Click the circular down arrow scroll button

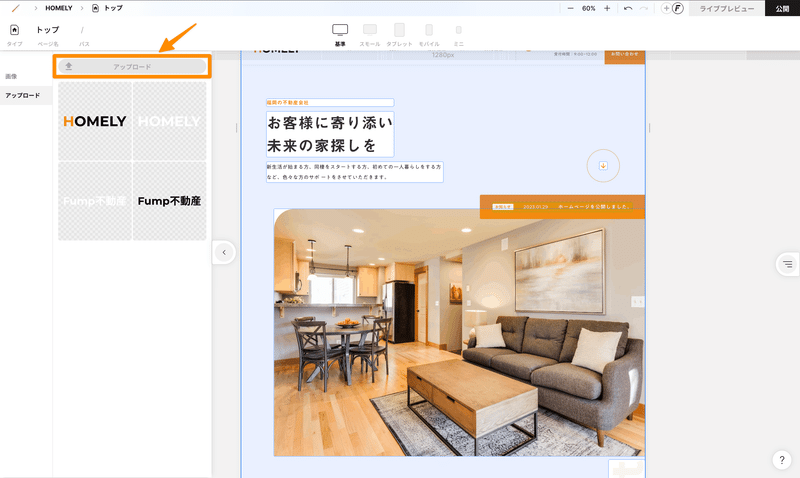tap(603, 166)
